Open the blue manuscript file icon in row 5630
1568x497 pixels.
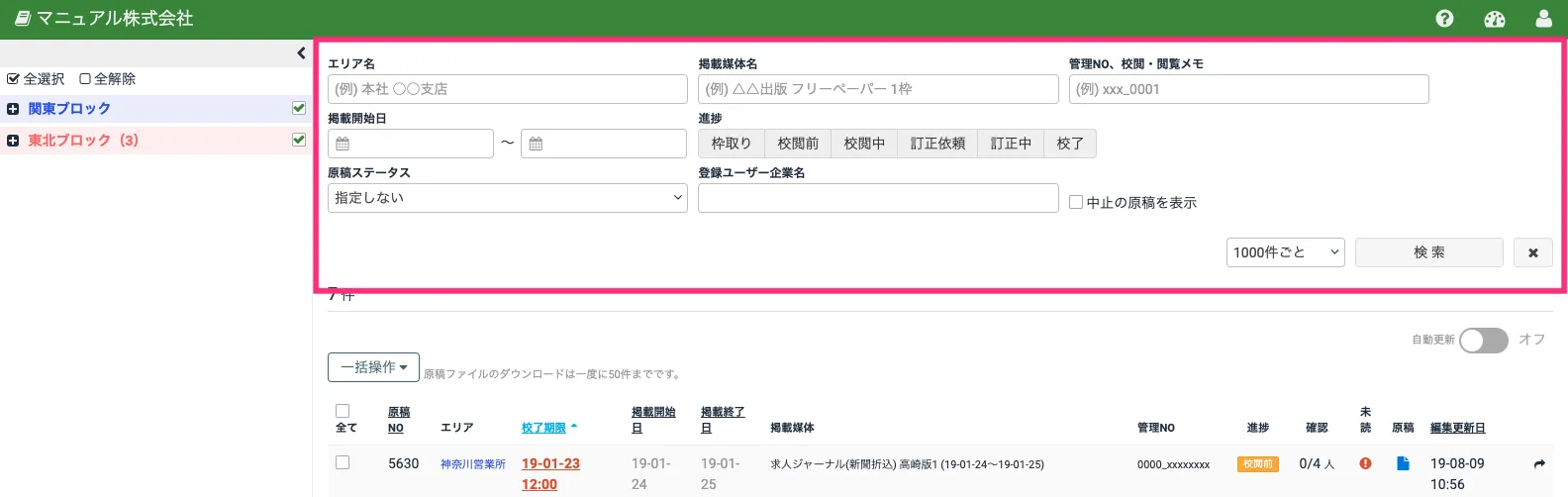[1403, 463]
